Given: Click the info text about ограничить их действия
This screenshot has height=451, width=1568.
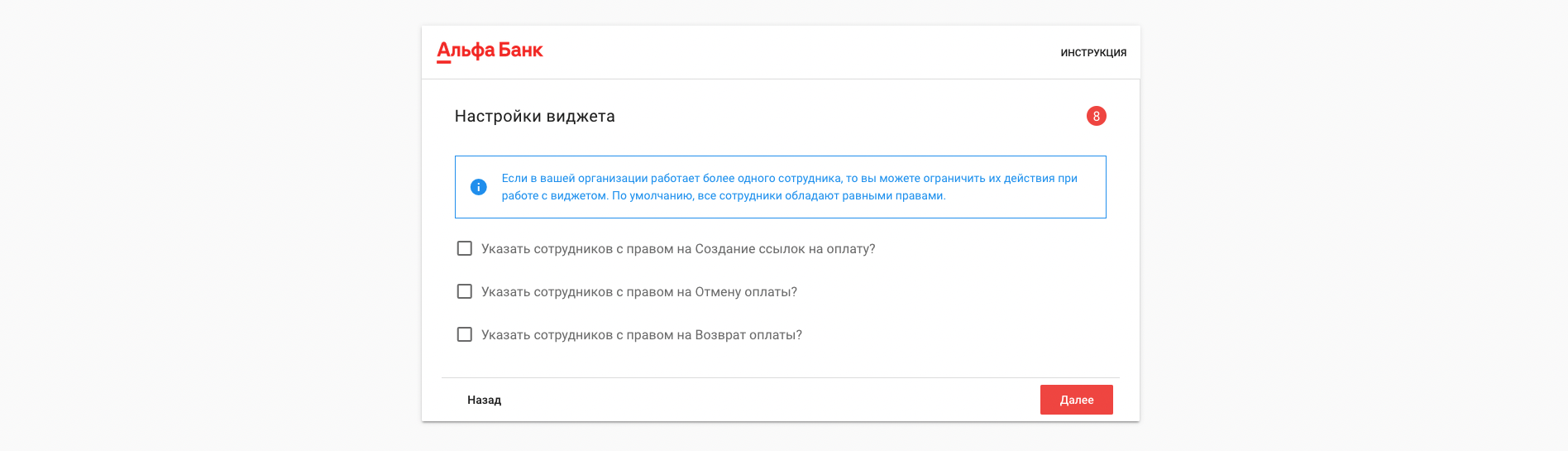Looking at the screenshot, I should 790,187.
